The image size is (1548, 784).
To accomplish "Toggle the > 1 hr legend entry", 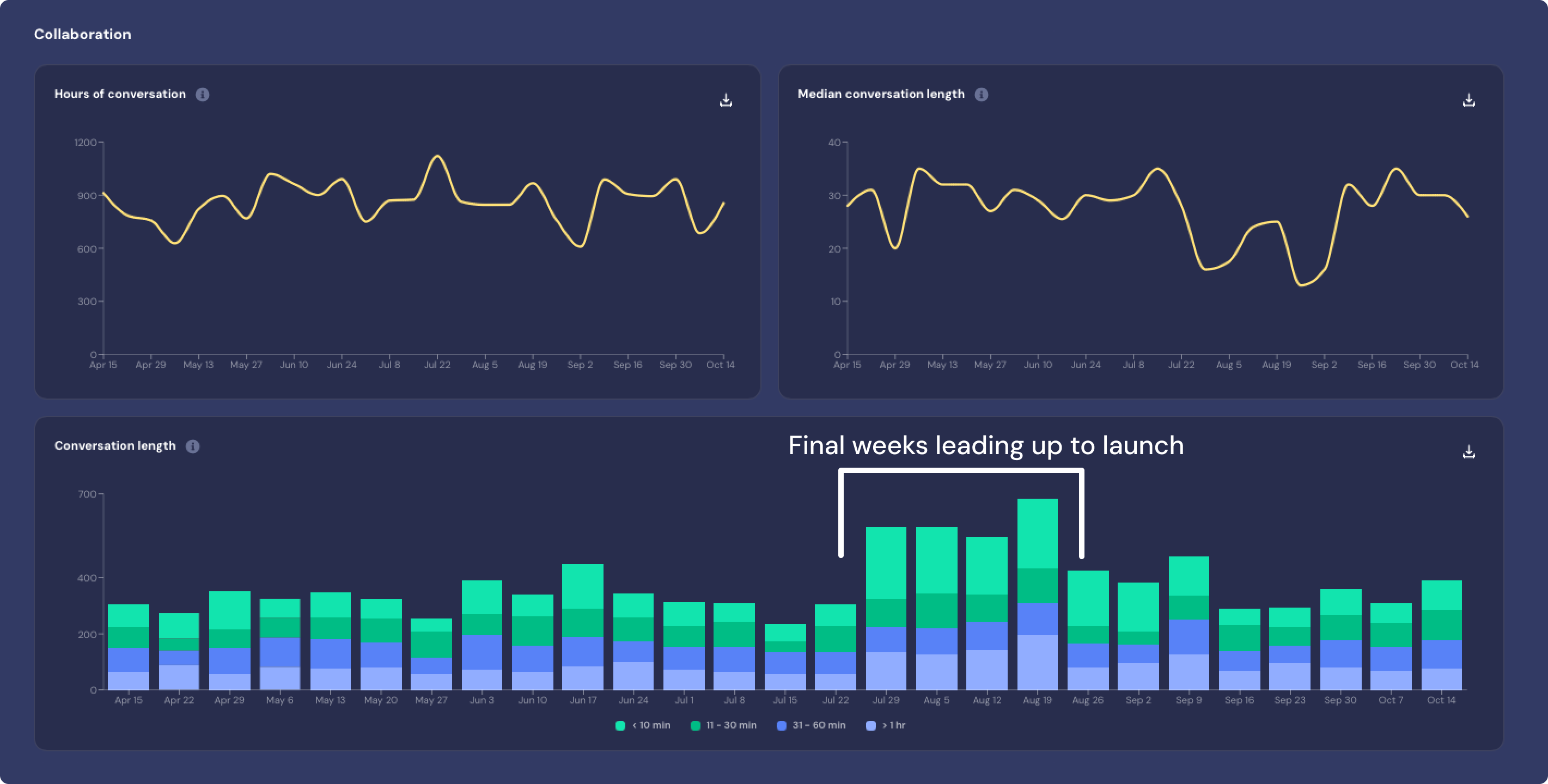I will tap(886, 725).
